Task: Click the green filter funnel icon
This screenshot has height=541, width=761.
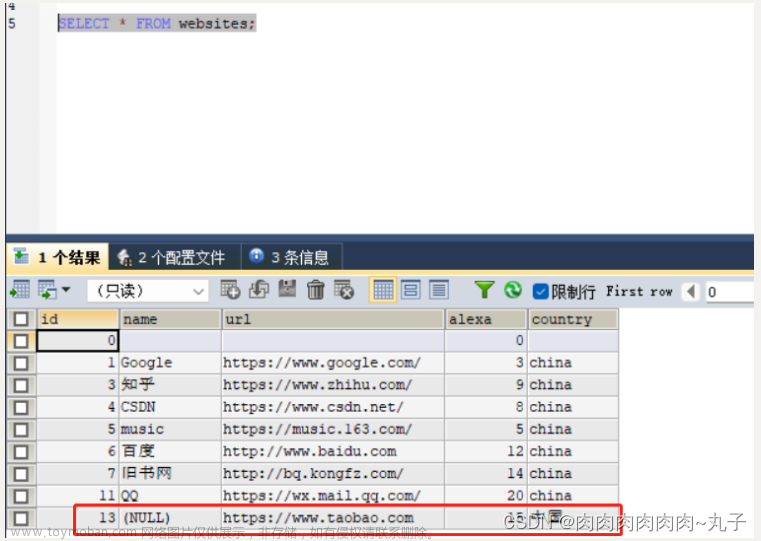Action: click(484, 290)
